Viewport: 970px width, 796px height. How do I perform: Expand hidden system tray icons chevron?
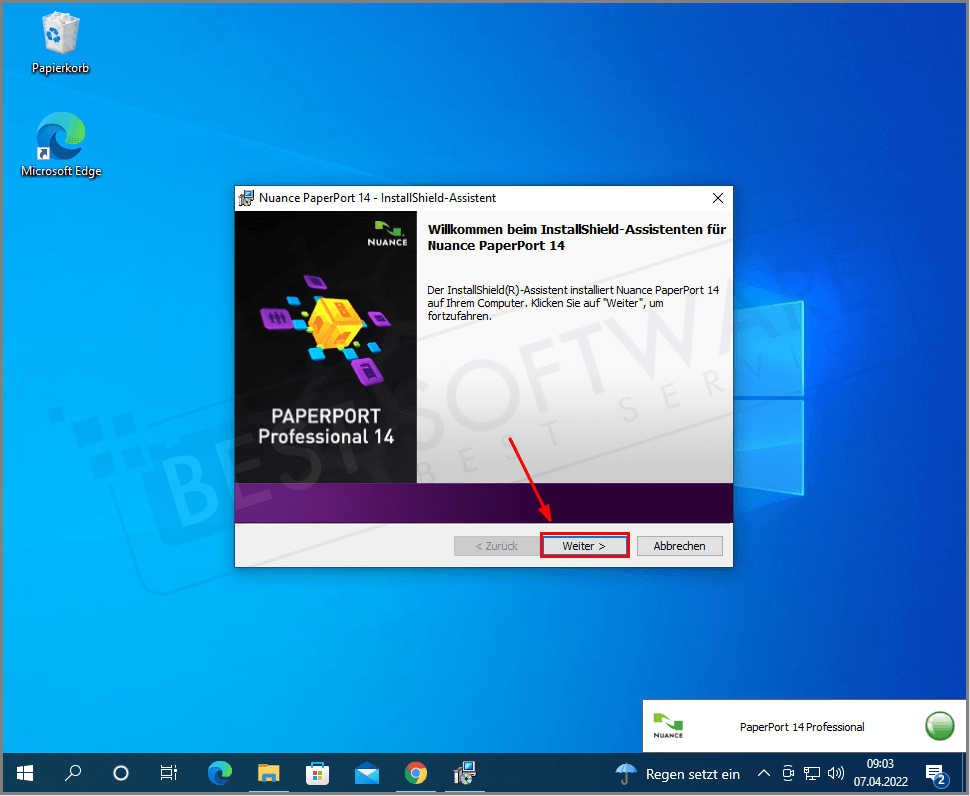pyautogui.click(x=764, y=773)
